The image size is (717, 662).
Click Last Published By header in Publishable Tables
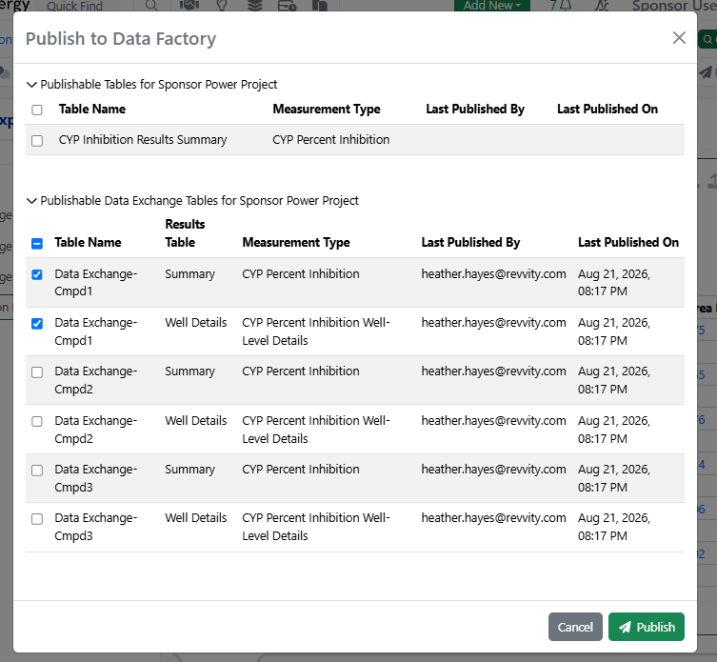pyautogui.click(x=475, y=109)
